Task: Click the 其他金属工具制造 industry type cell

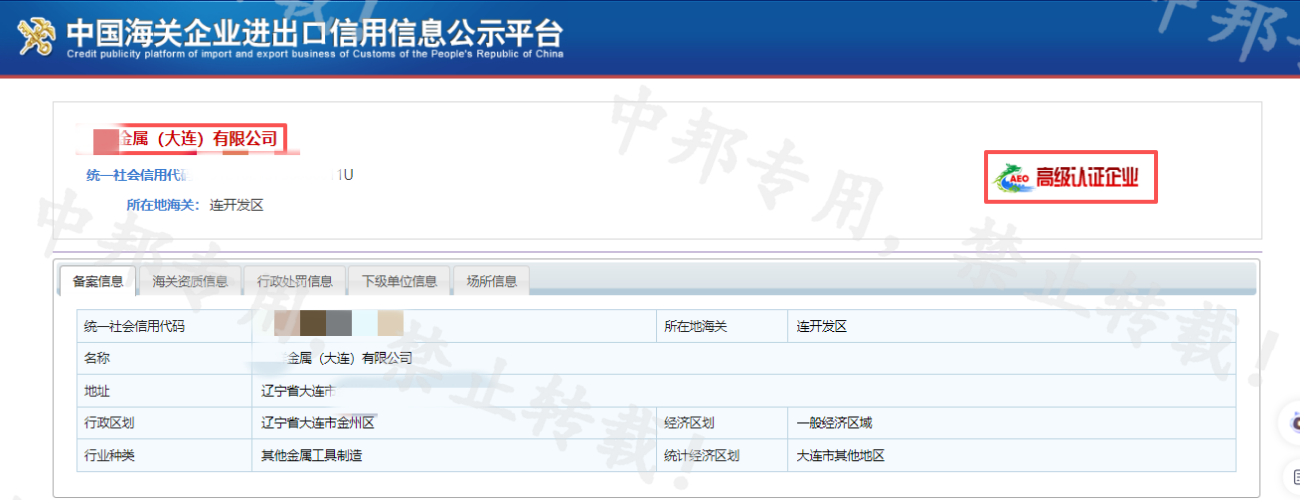Action: [311, 455]
